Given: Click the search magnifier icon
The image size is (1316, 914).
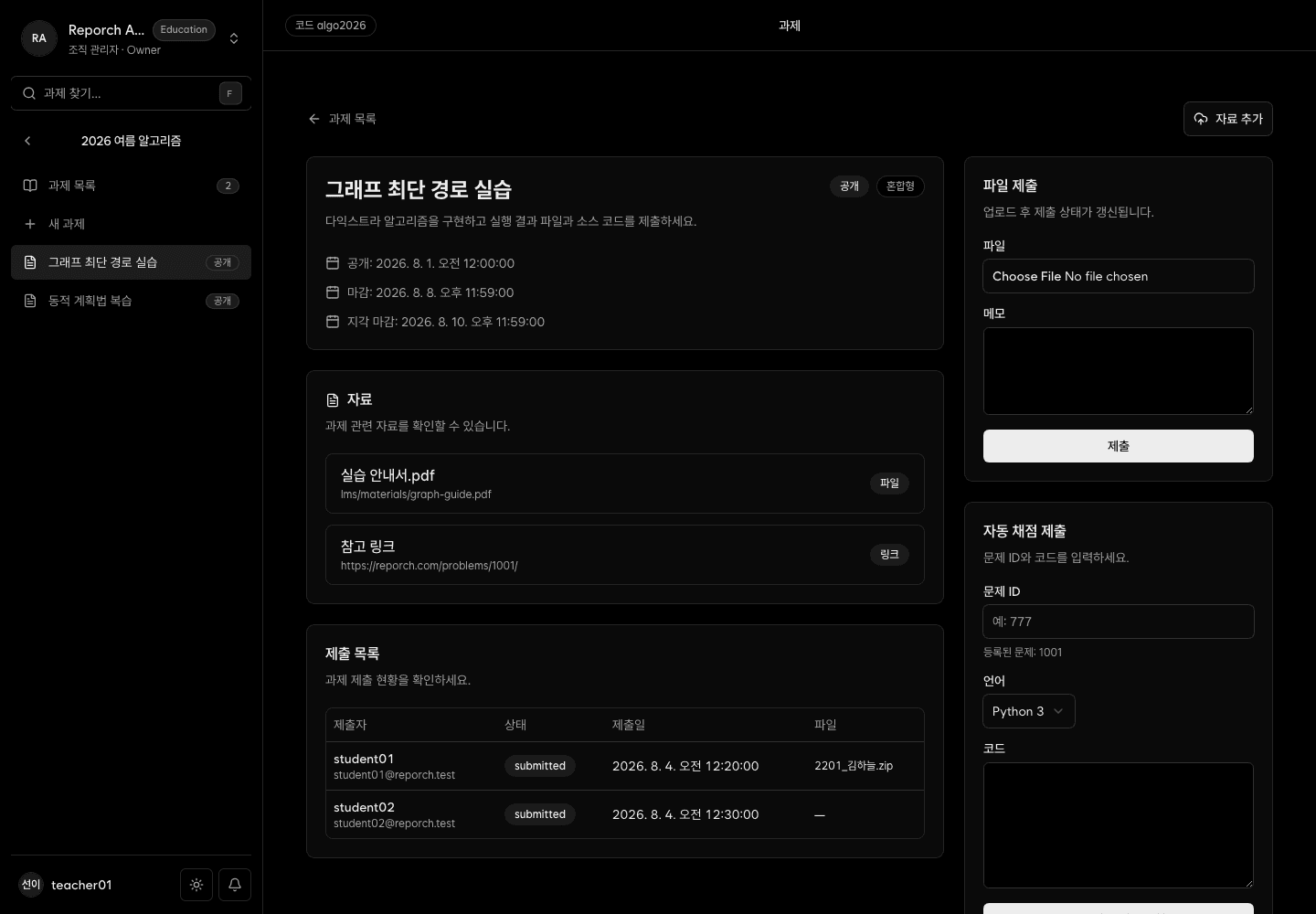Looking at the screenshot, I should click(29, 93).
